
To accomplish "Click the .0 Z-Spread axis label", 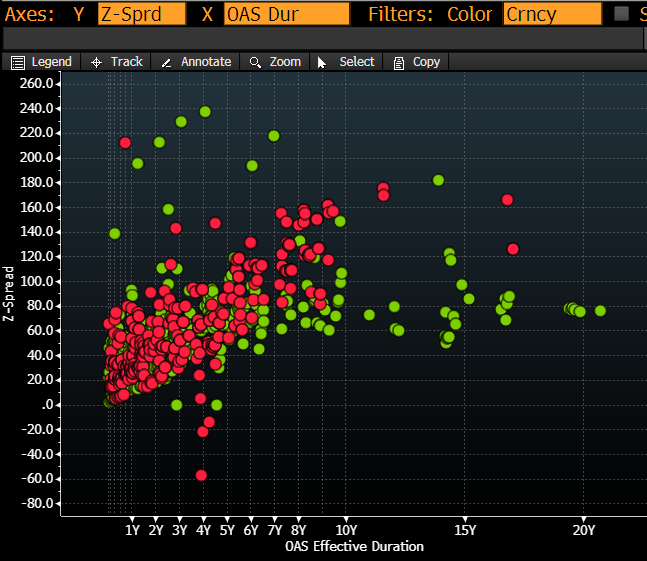I will pos(47,405).
